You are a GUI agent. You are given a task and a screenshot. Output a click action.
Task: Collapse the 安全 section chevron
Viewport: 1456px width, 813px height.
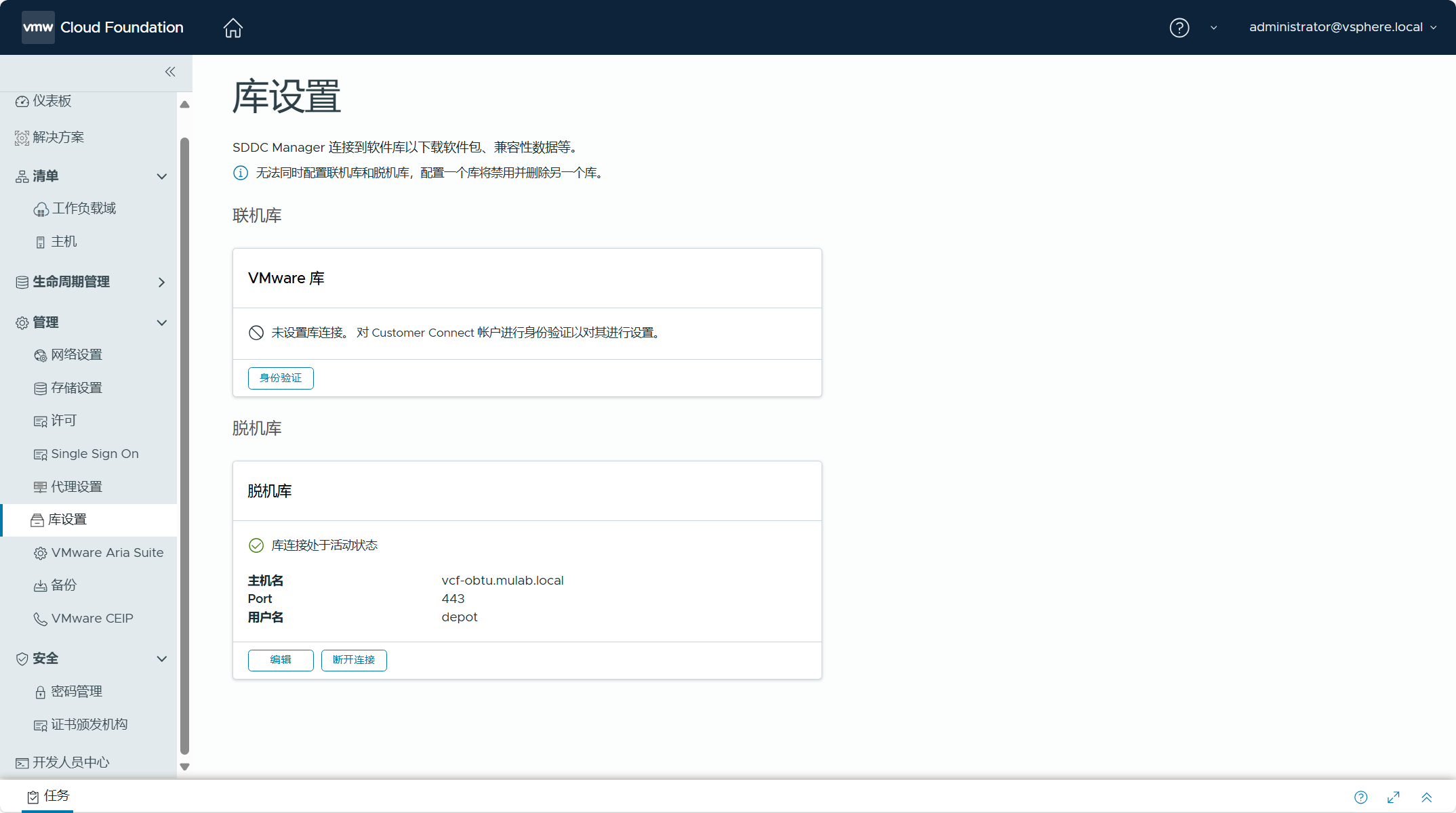pos(161,659)
